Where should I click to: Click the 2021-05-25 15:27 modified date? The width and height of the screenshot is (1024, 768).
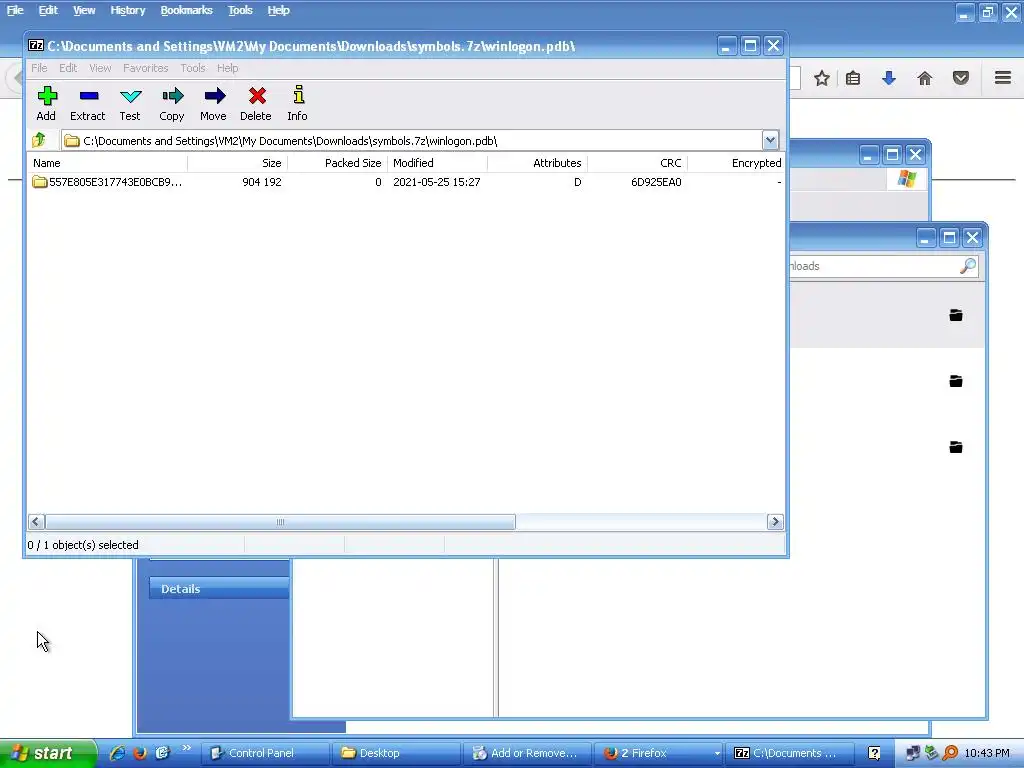pos(437,182)
